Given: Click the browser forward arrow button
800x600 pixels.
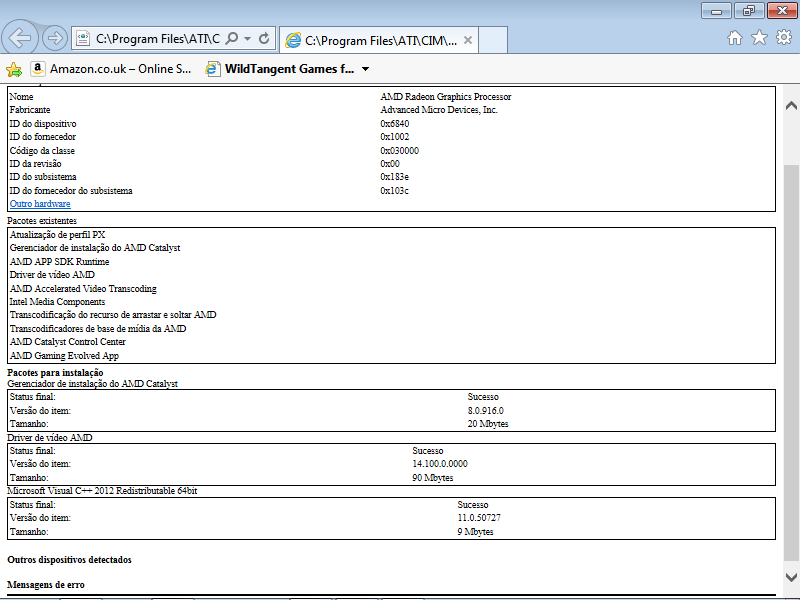Looking at the screenshot, I should (55, 39).
